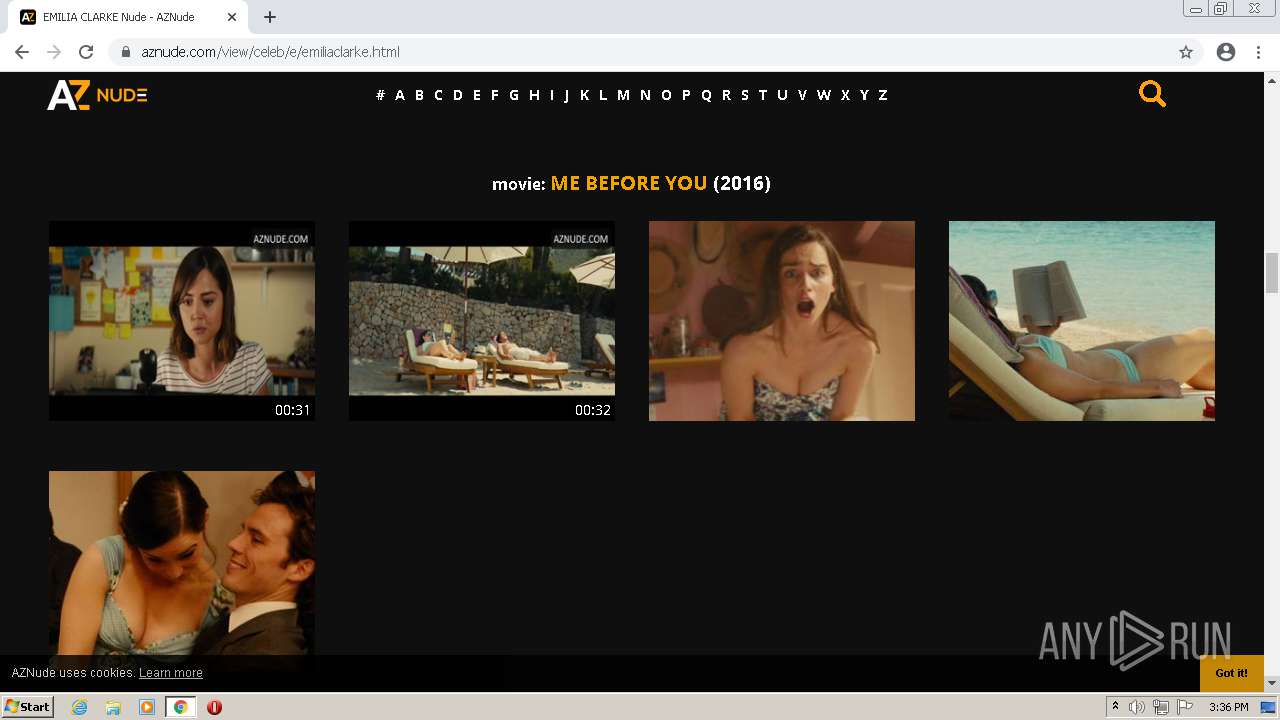Open the network tray icon
1280x720 pixels.
click(x=1161, y=707)
